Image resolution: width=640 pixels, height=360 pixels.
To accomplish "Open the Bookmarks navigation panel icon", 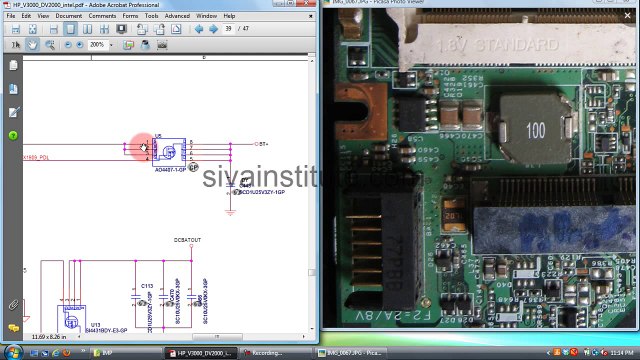I will click(13, 89).
